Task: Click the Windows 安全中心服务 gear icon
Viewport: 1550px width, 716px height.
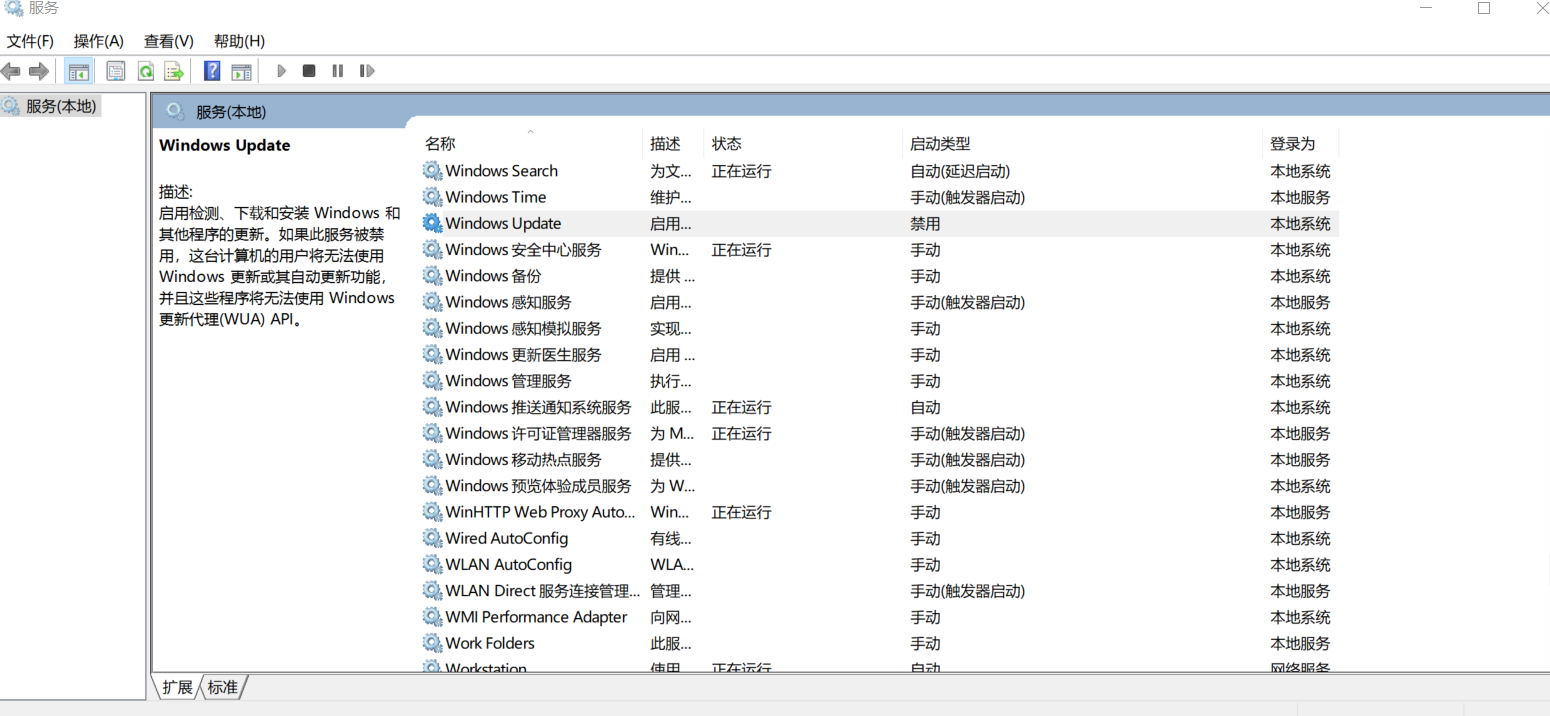Action: coord(432,250)
